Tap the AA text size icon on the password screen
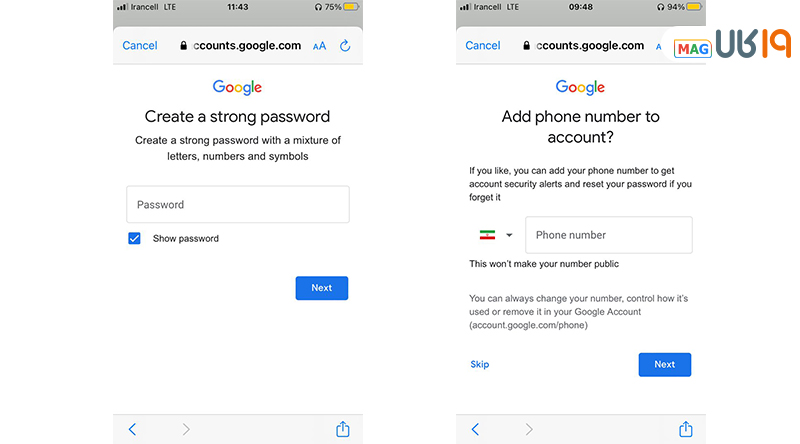The width and height of the screenshot is (800, 444). [x=319, y=46]
